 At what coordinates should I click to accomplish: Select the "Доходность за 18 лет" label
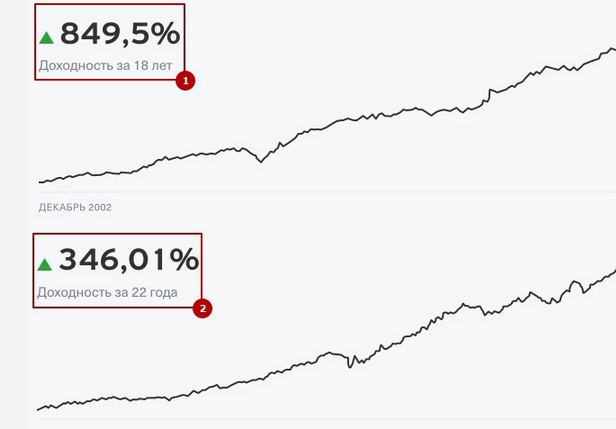pos(105,66)
